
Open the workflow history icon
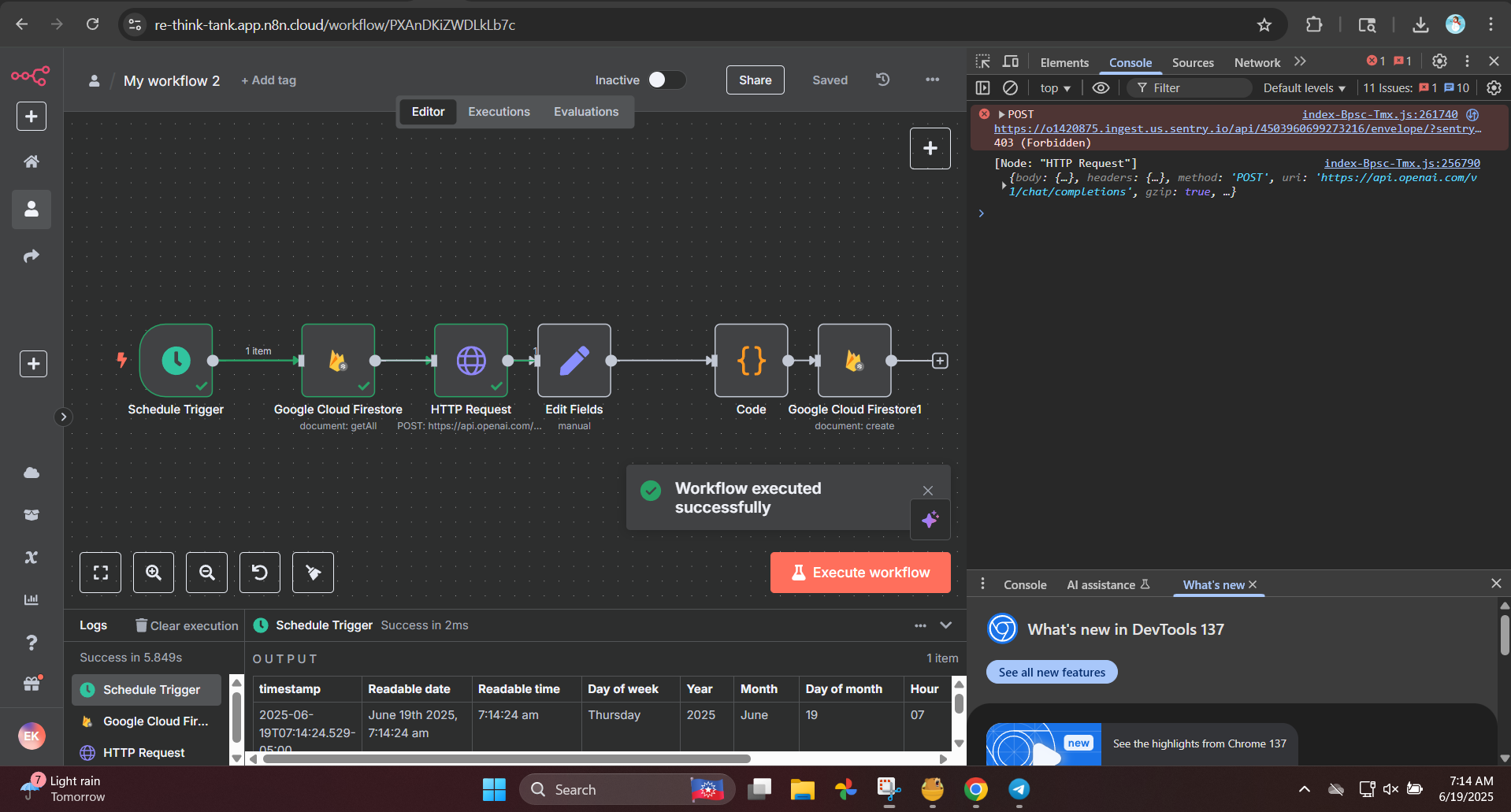click(883, 80)
